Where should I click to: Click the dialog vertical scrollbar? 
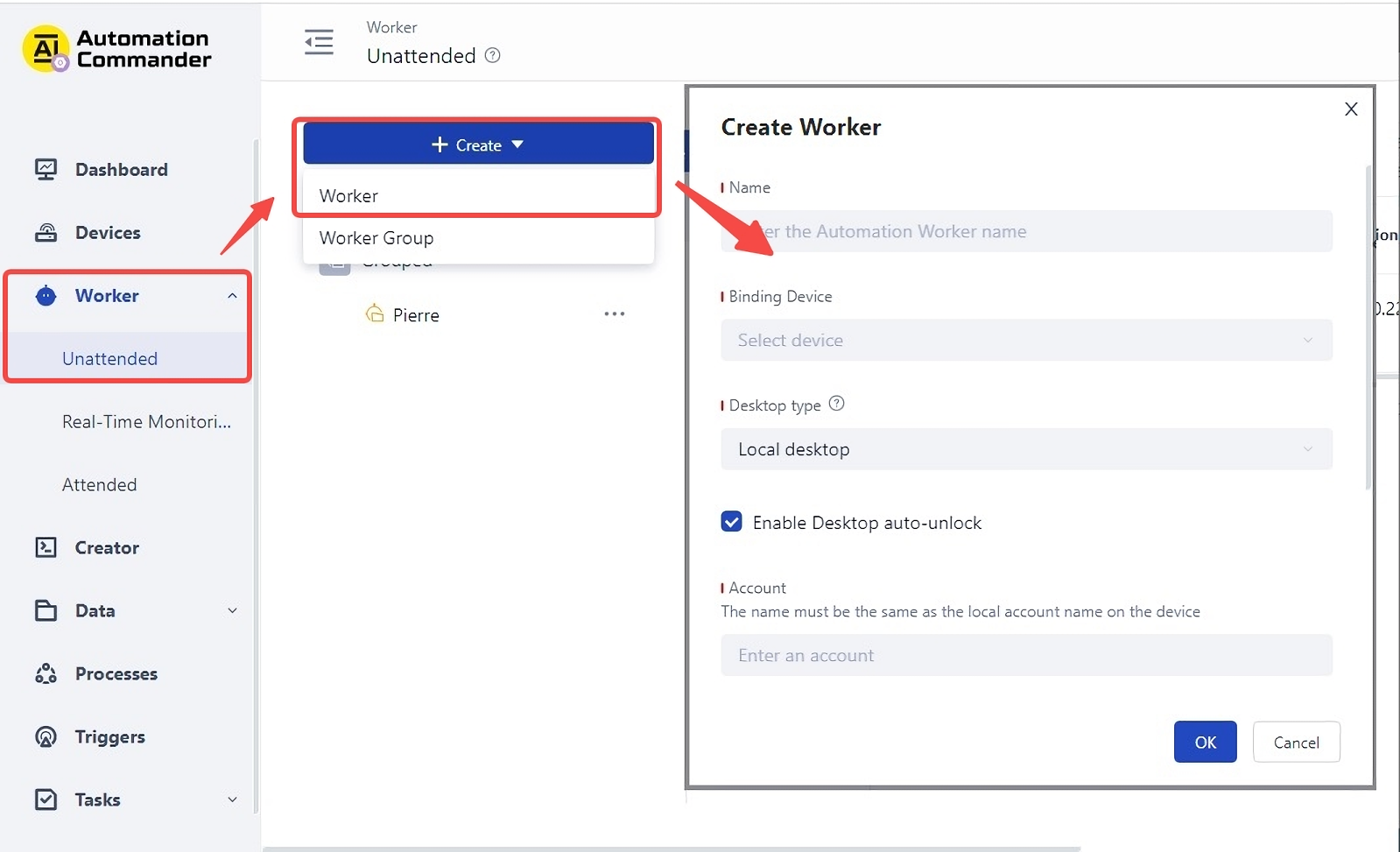[1368, 327]
